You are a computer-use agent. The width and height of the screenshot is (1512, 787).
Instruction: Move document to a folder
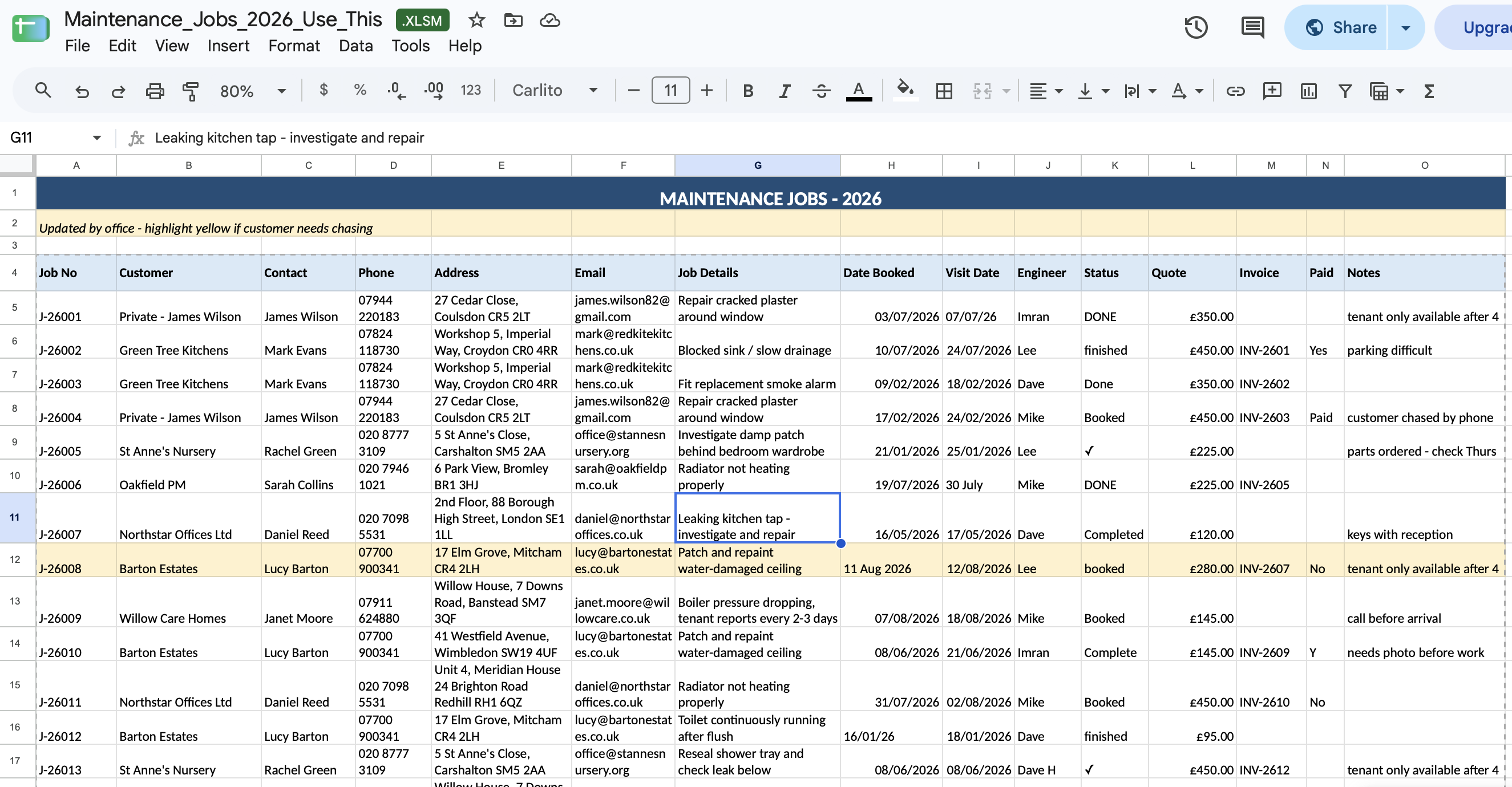pos(513,21)
